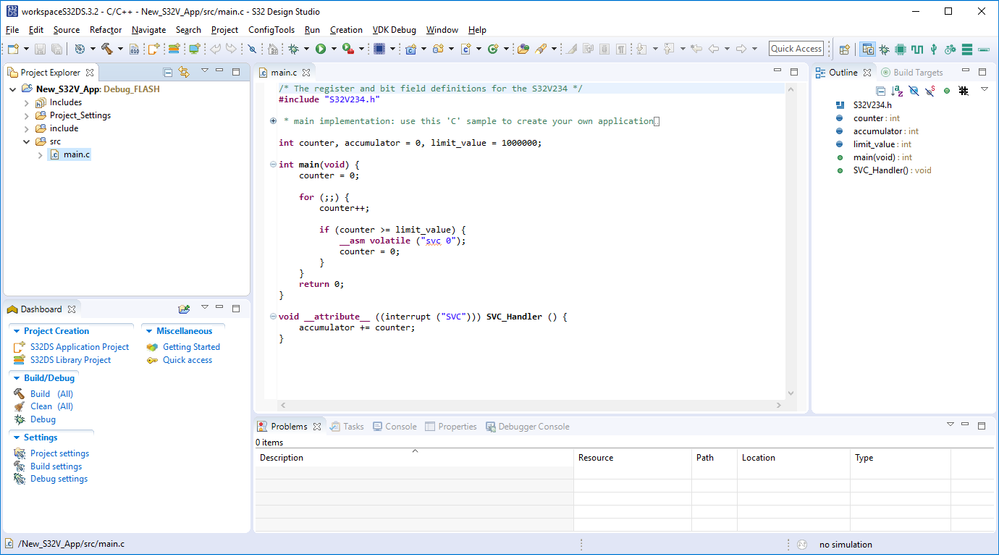Viewport: 999px width, 555px height.
Task: Toggle Link with Editor in Project Explorer
Action: pyautogui.click(x=184, y=72)
